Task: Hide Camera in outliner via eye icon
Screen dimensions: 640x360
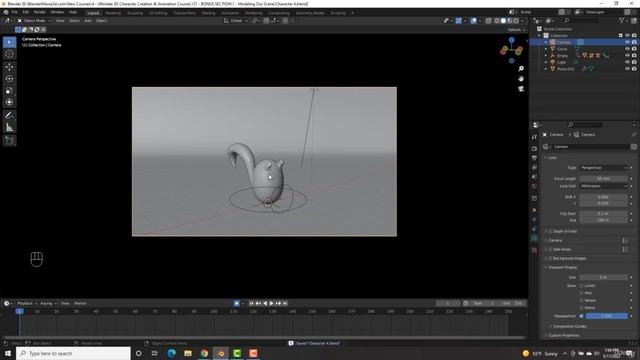Action: click(x=627, y=42)
